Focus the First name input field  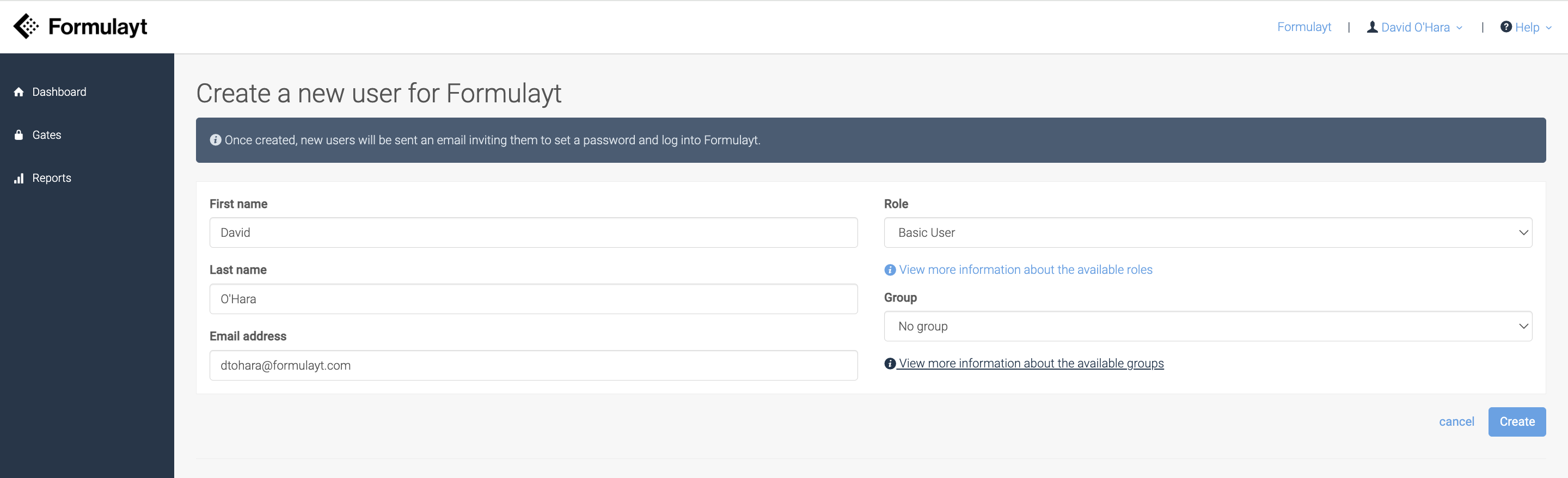(533, 232)
